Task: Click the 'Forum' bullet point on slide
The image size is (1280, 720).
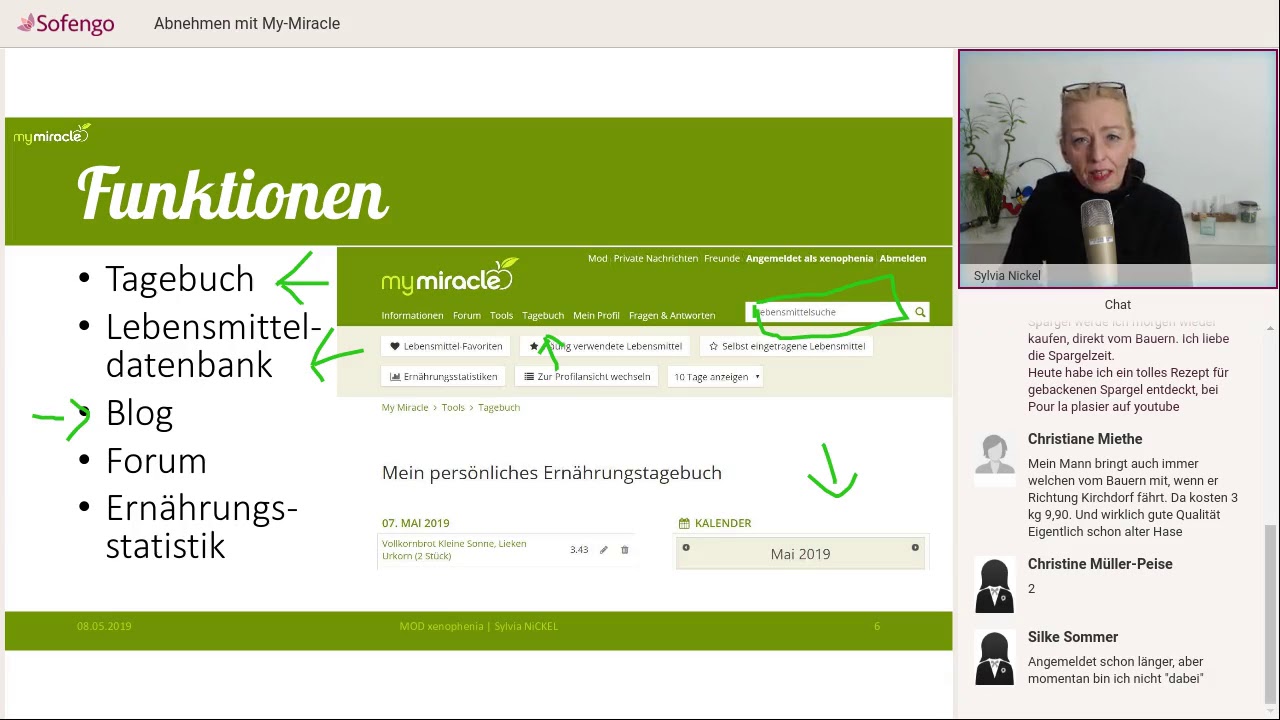Action: pyautogui.click(x=156, y=461)
